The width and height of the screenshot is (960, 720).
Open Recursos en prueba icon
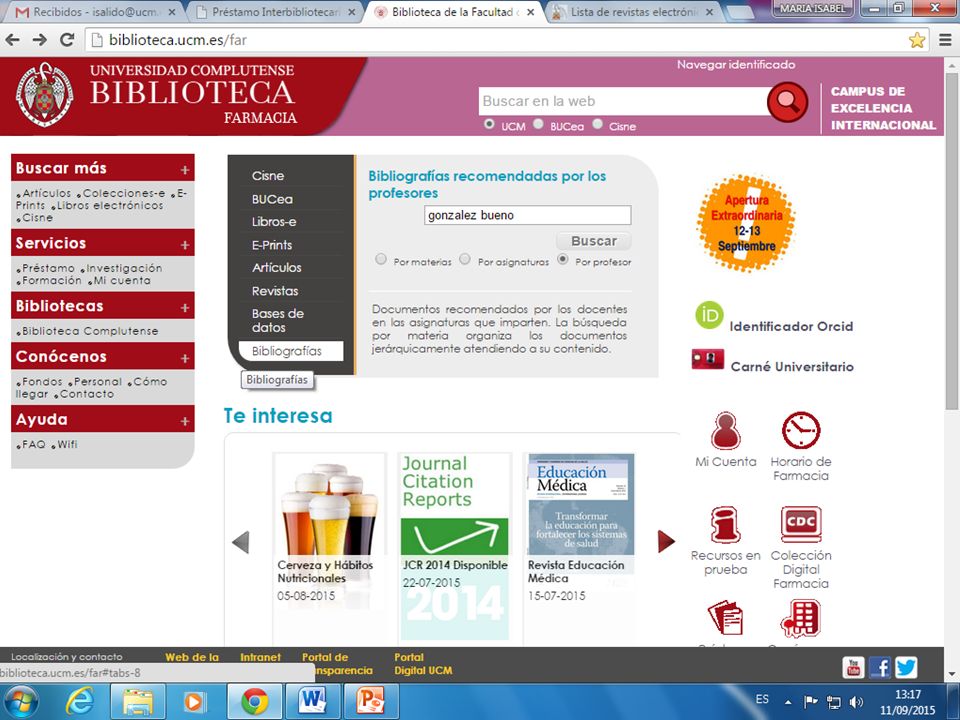(x=725, y=525)
